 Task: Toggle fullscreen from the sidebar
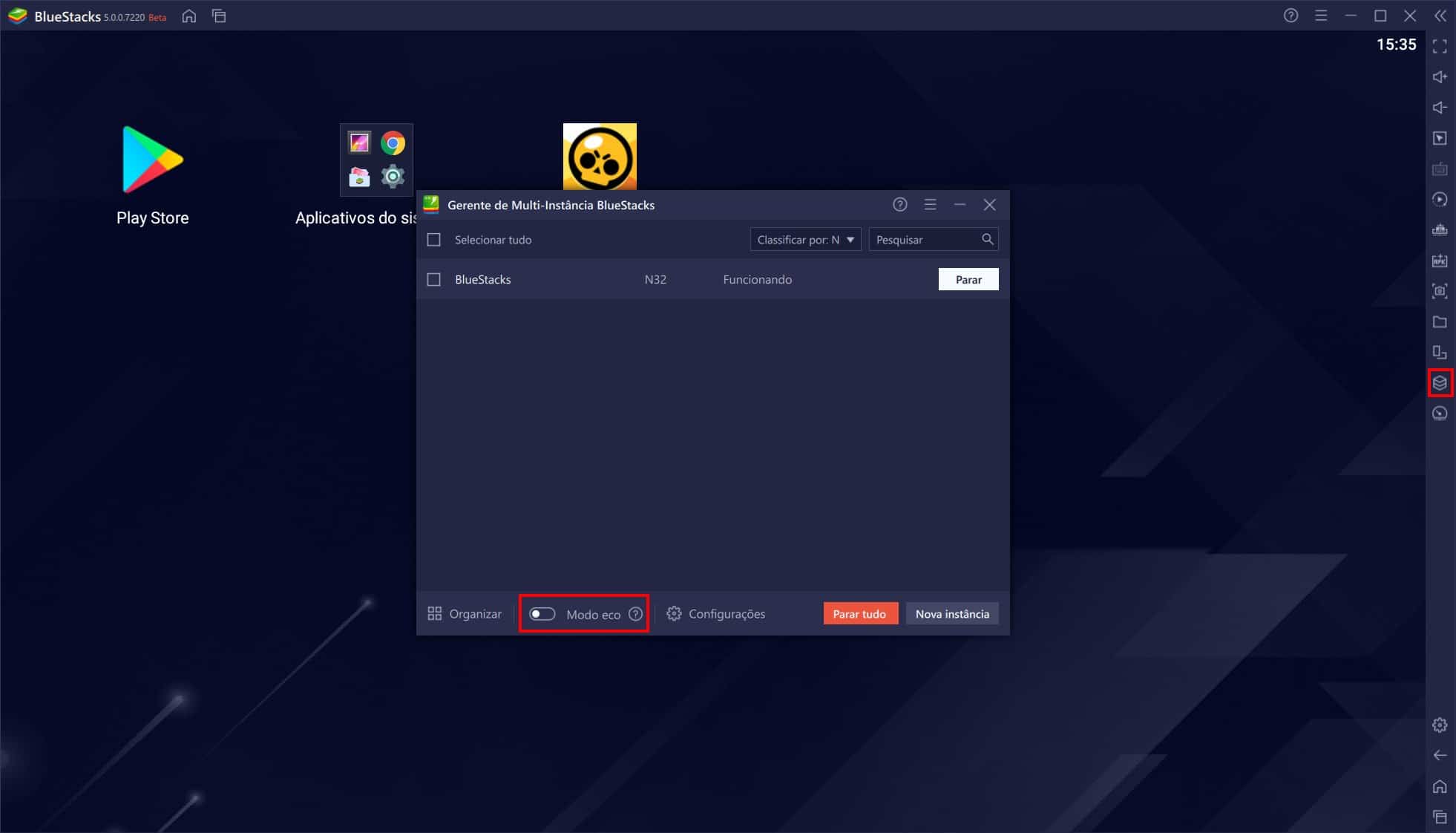click(1440, 47)
